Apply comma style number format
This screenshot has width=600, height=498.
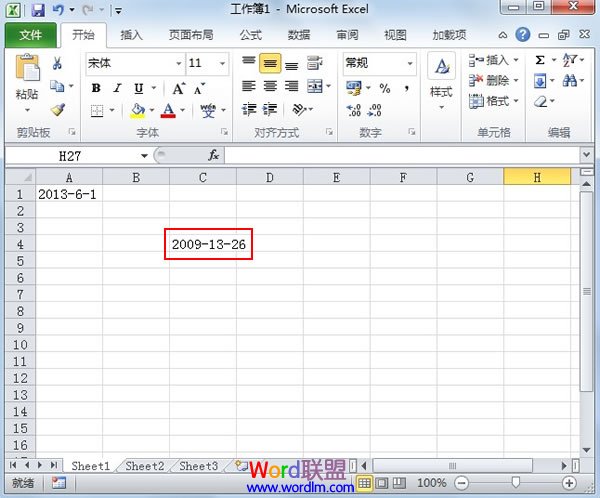tap(406, 88)
